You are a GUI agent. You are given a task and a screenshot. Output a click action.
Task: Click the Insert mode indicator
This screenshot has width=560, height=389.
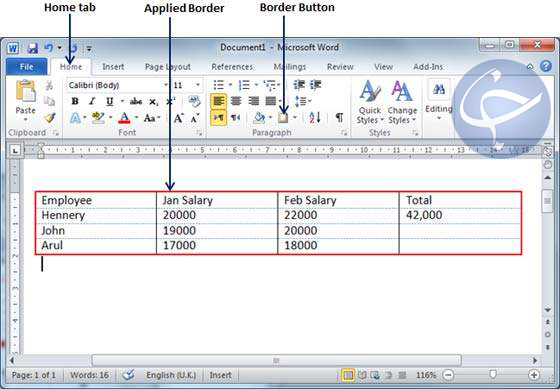tap(220, 375)
